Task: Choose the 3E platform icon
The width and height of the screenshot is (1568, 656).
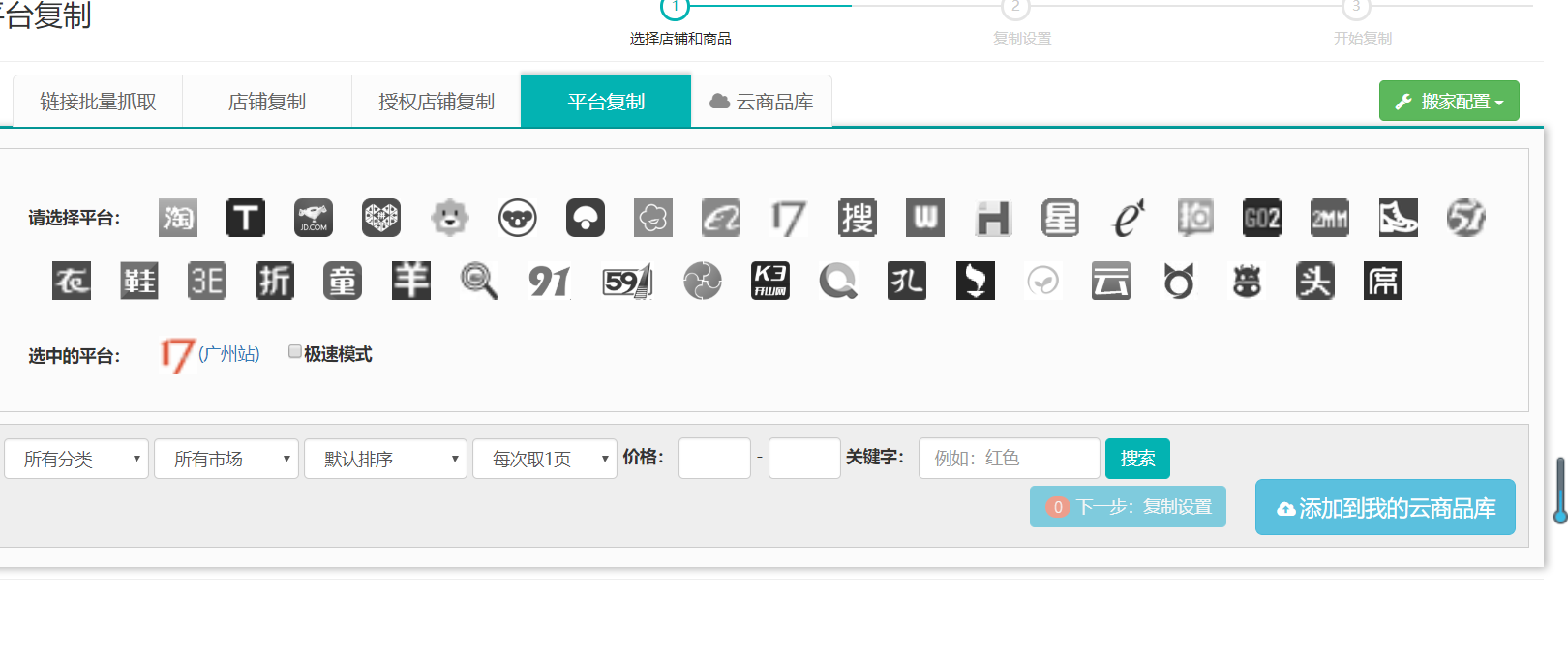Action: 207,281
